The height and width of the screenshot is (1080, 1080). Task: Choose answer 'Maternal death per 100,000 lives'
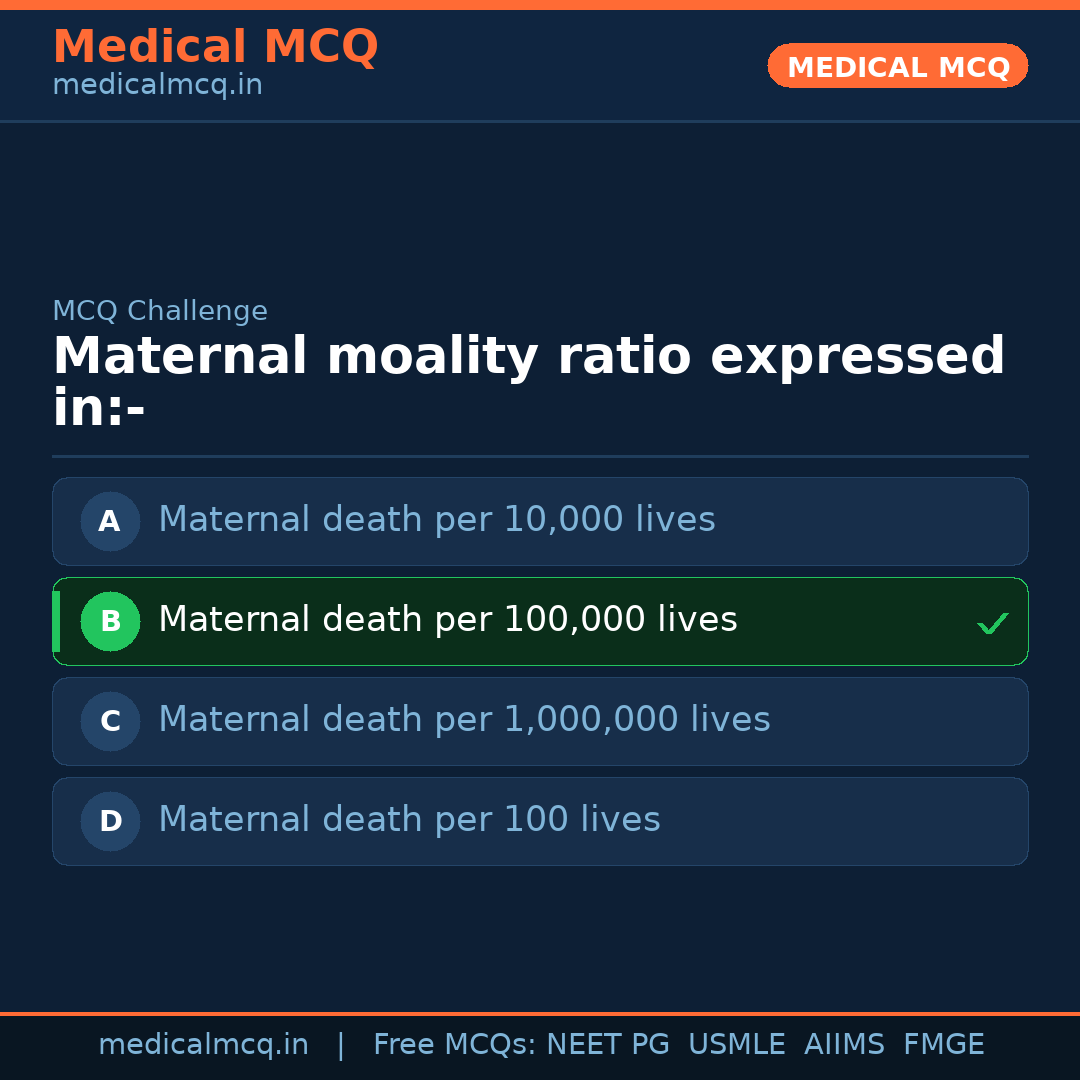[448, 620]
